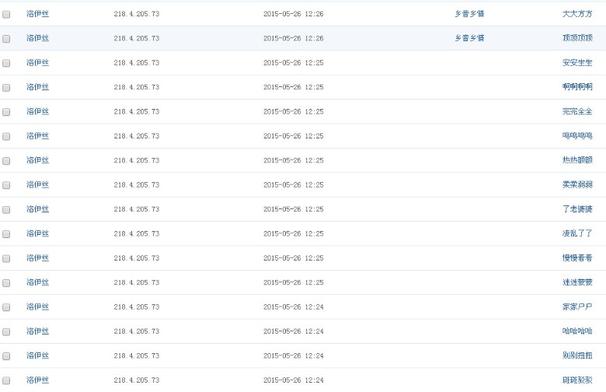Click the 安安生生 link
This screenshot has height=392, width=606.
click(577, 63)
